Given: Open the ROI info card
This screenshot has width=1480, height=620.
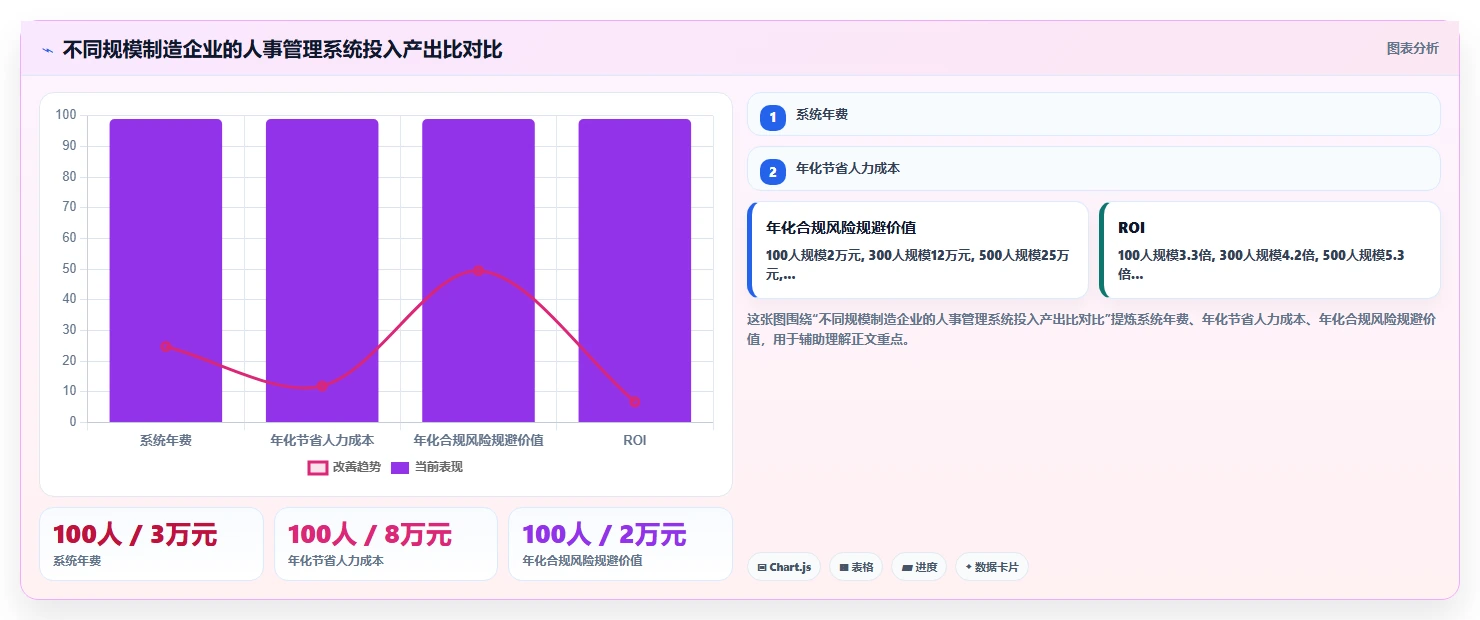Looking at the screenshot, I should [1270, 250].
